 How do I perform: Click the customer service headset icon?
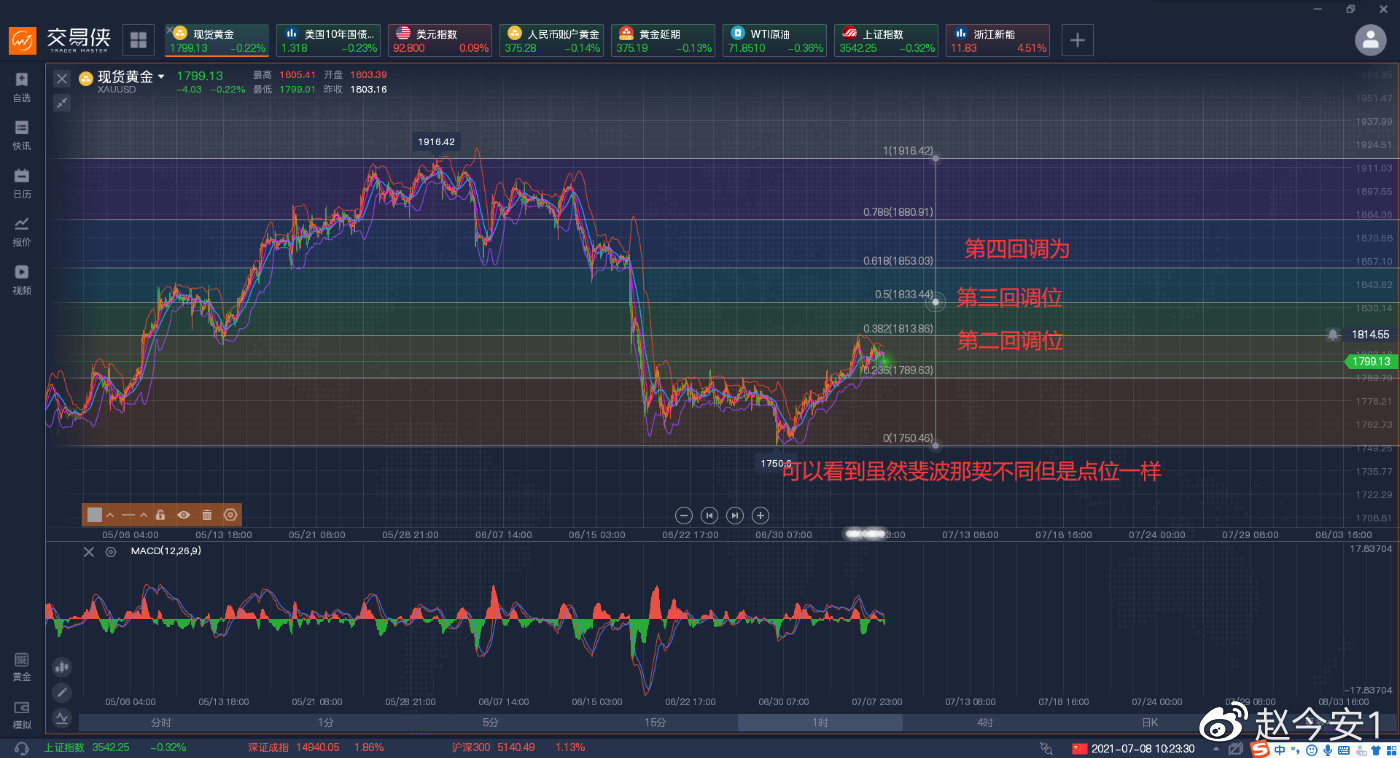click(21, 748)
